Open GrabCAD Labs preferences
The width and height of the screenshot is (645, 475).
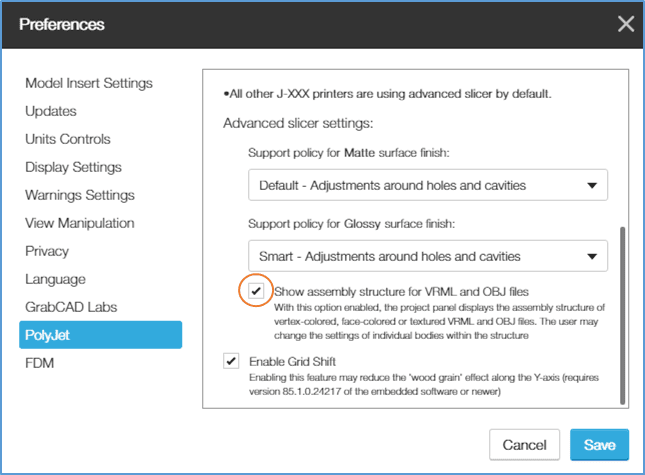click(x=71, y=307)
